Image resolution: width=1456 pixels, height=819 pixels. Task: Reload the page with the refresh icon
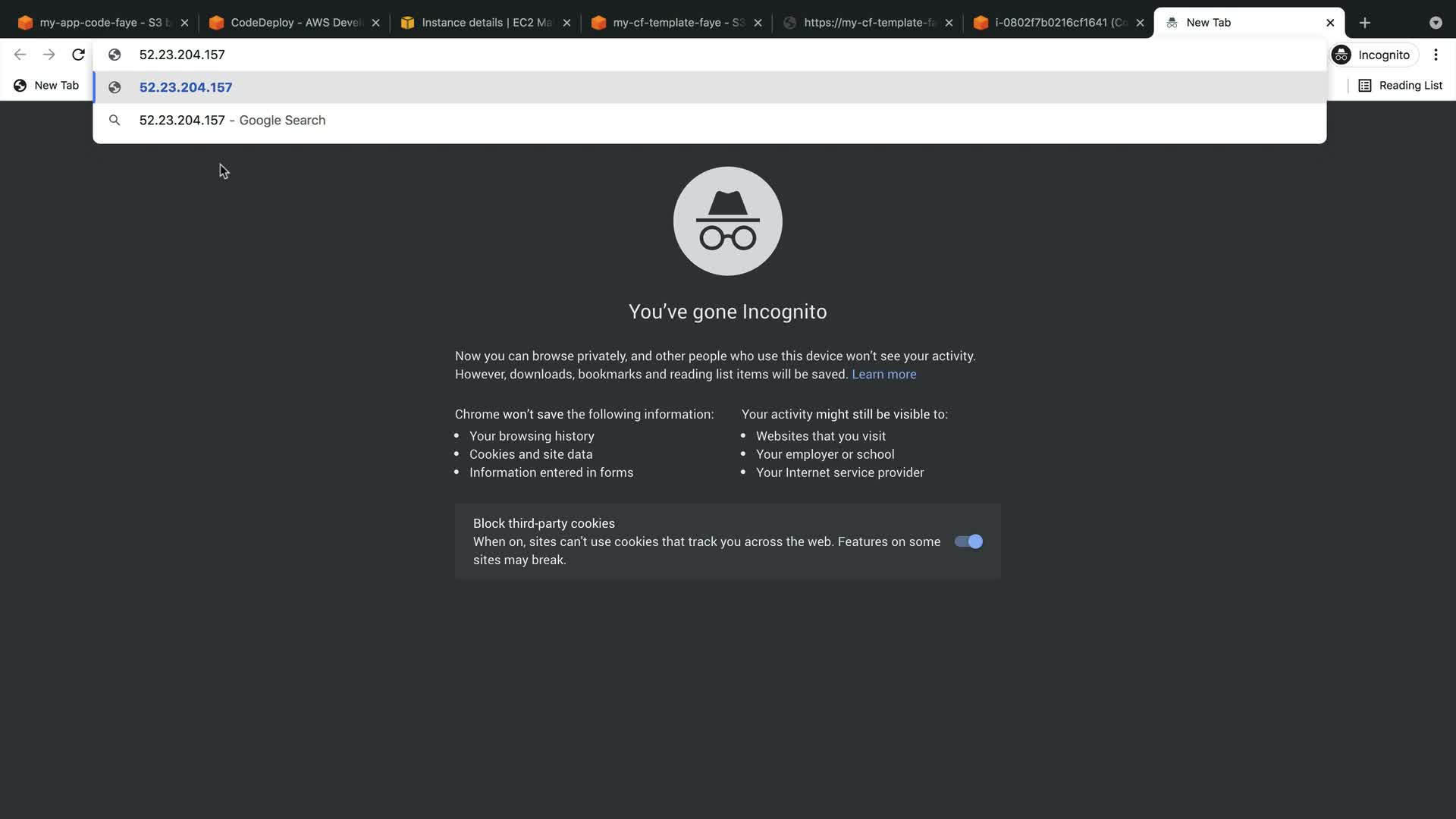point(78,55)
